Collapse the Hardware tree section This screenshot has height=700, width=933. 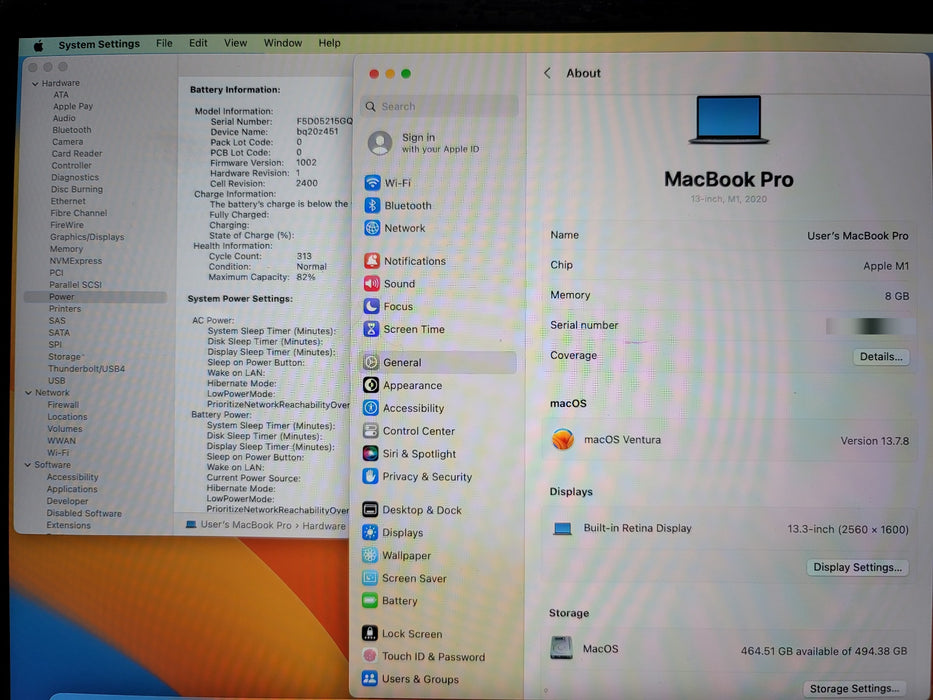coord(35,84)
